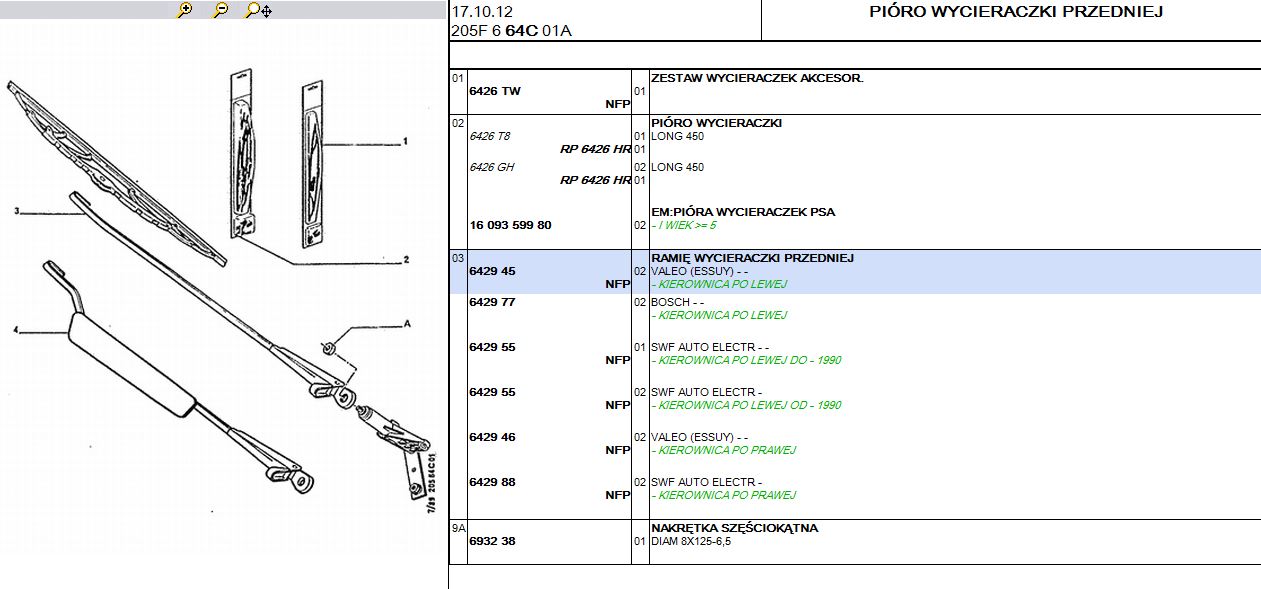This screenshot has height=589, width=1261.
Task: Select the 'RAMIĘ WYCIERACZKI PRZEDNIEJ' heading row
Action: click(751, 258)
